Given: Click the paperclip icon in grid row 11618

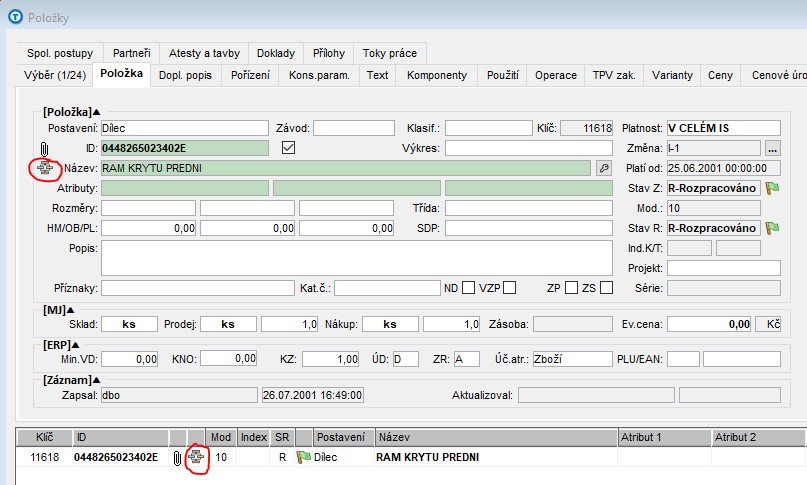Looking at the screenshot, I should 177,457.
